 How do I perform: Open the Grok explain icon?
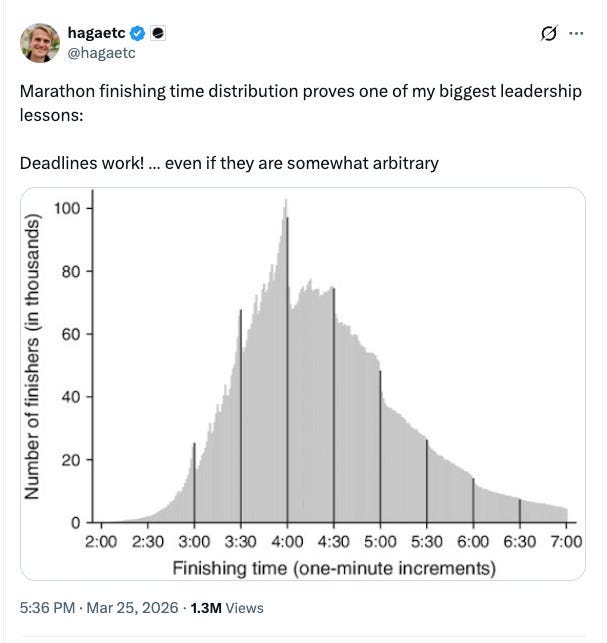pos(549,33)
